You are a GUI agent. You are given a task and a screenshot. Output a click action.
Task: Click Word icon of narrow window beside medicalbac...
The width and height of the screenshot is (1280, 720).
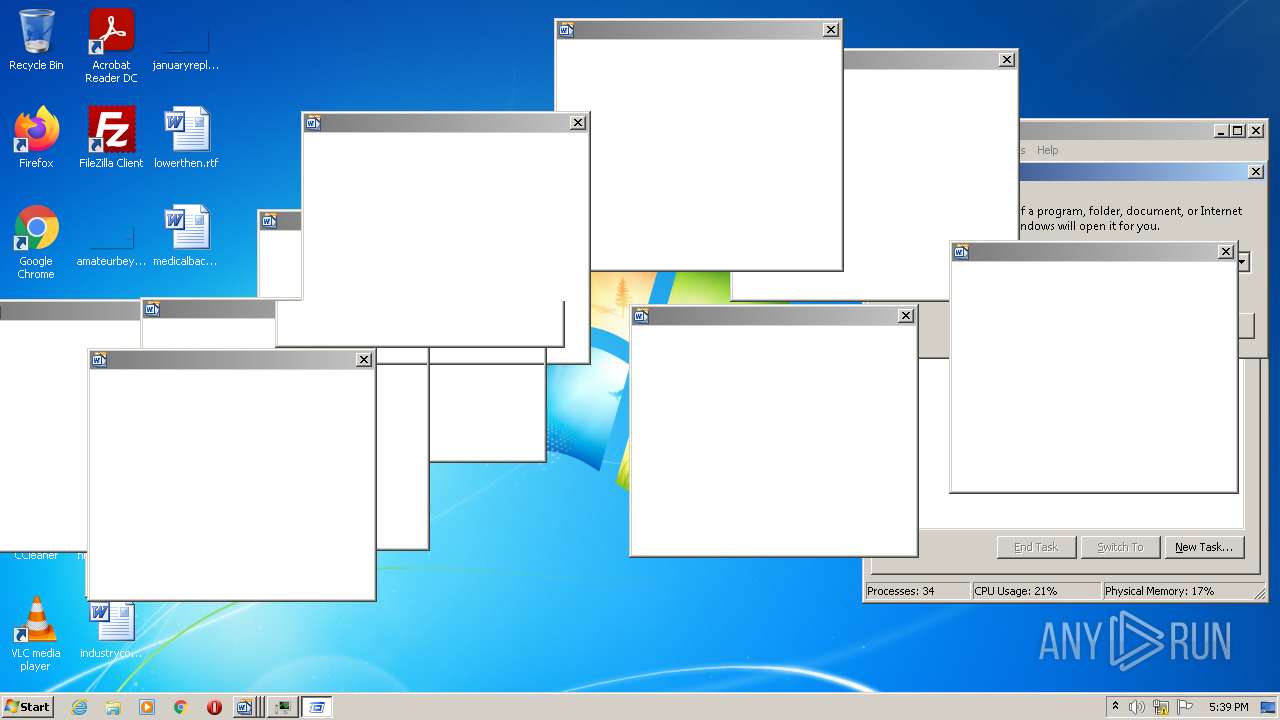pos(269,221)
